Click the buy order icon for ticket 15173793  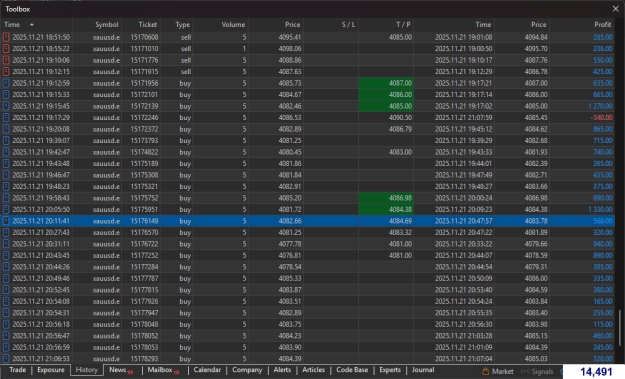6,141
